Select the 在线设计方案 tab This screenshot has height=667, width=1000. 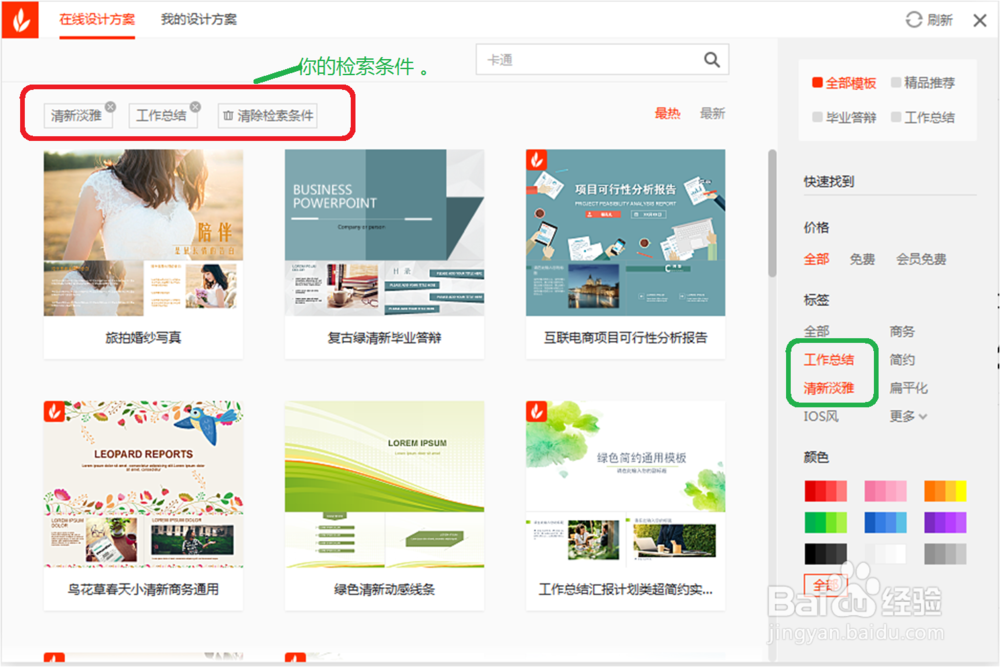(x=97, y=17)
